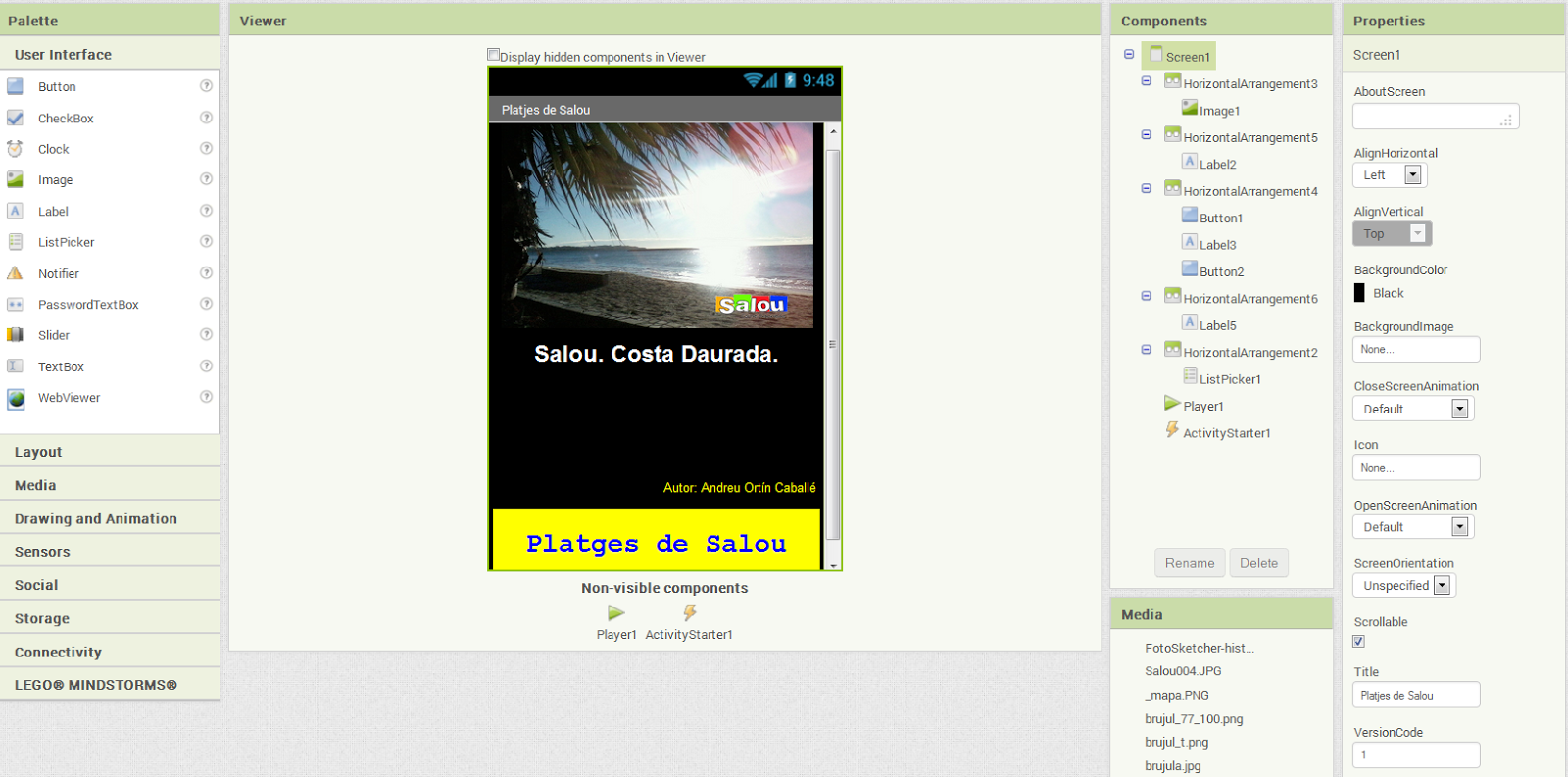Choose the Label component icon in Palette
The width and height of the screenshot is (1568, 777).
pyautogui.click(x=15, y=211)
